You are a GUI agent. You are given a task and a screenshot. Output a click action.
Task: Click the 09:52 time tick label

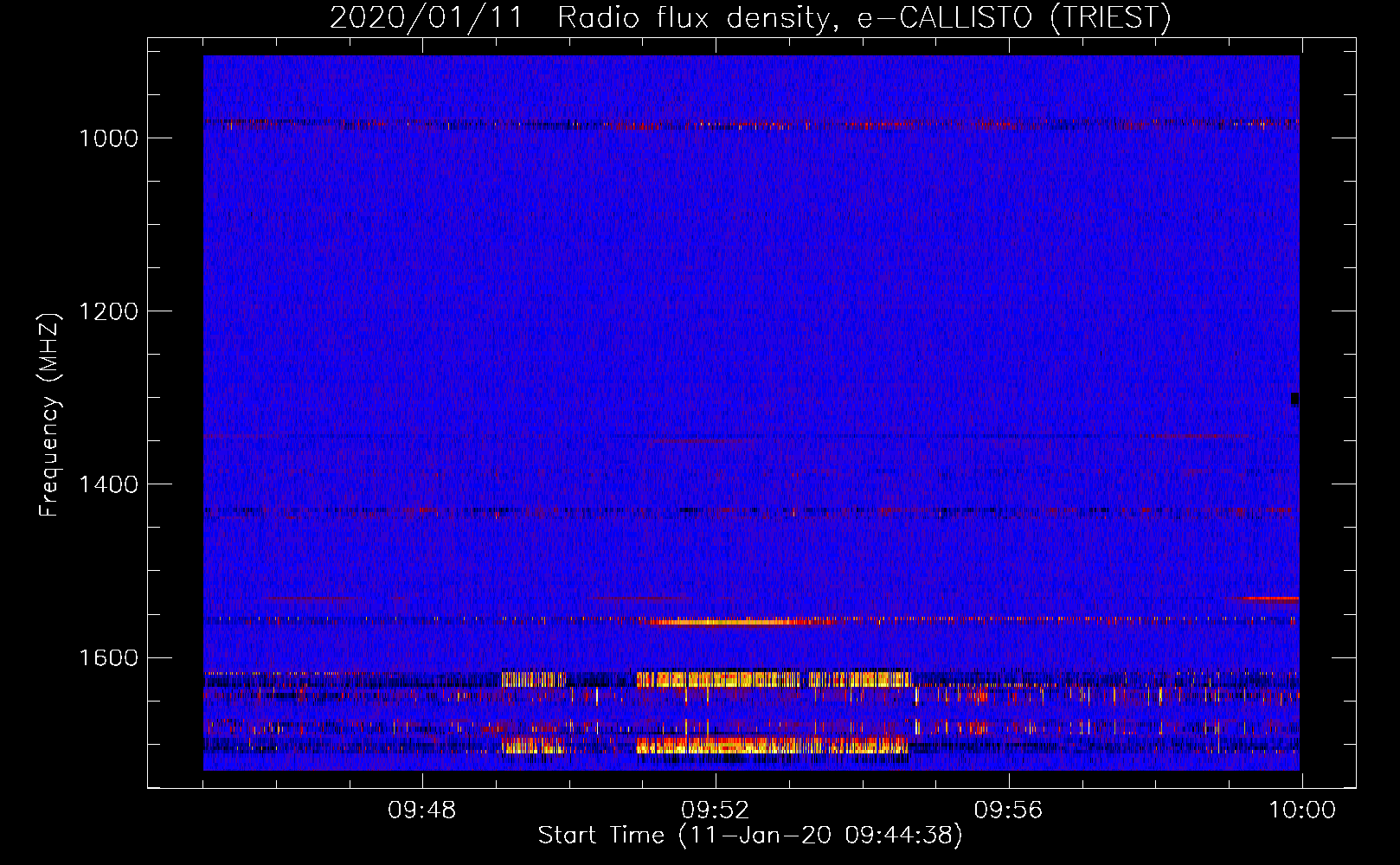point(716,811)
